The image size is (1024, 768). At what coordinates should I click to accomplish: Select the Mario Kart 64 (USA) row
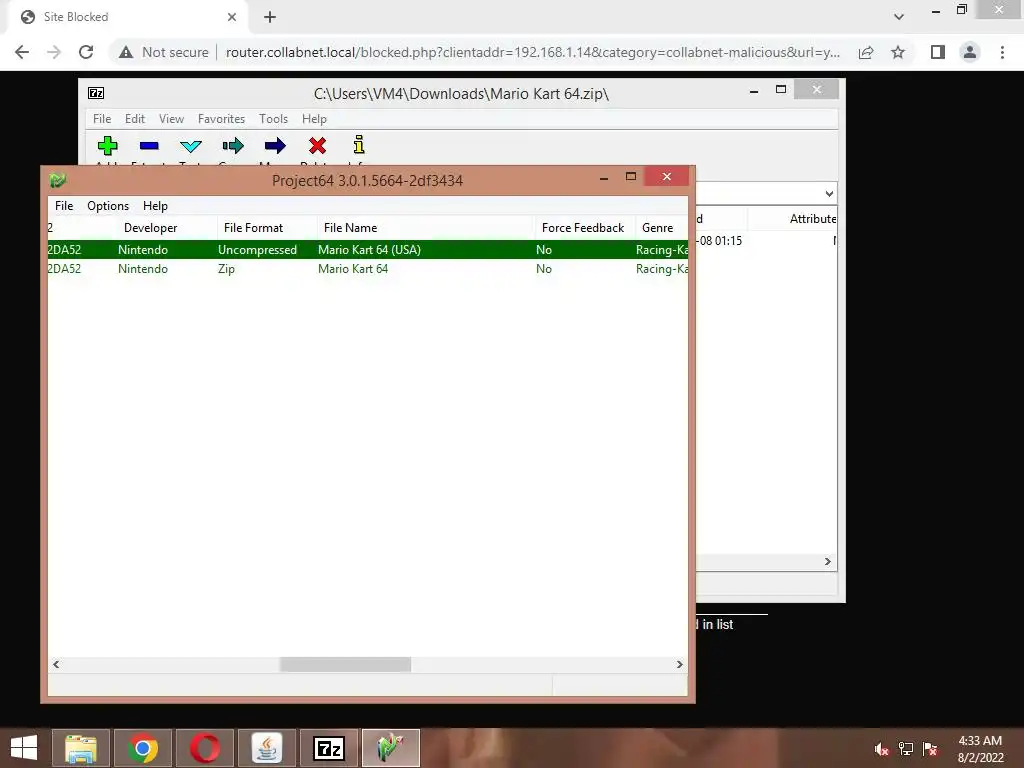[x=368, y=249]
